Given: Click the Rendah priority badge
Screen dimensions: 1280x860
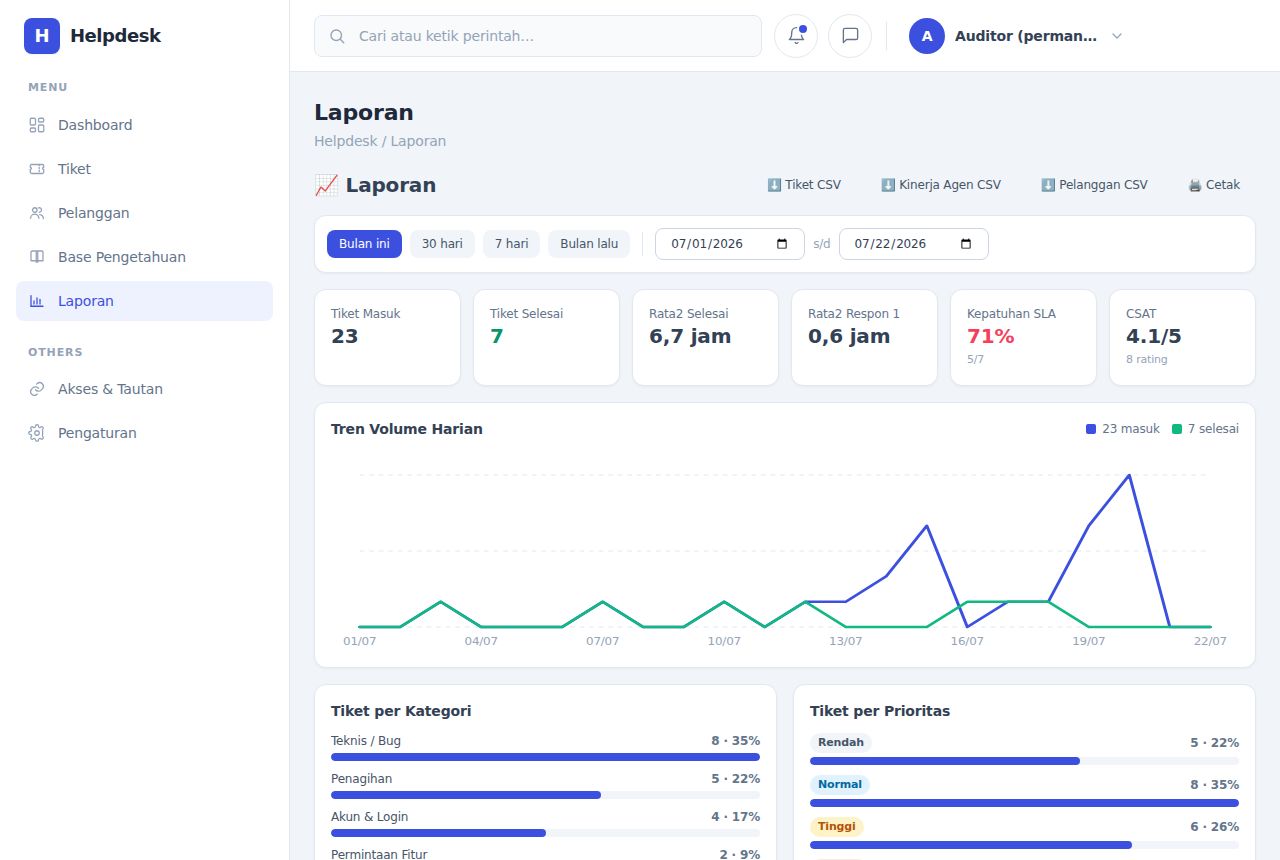Looking at the screenshot, I should (841, 743).
